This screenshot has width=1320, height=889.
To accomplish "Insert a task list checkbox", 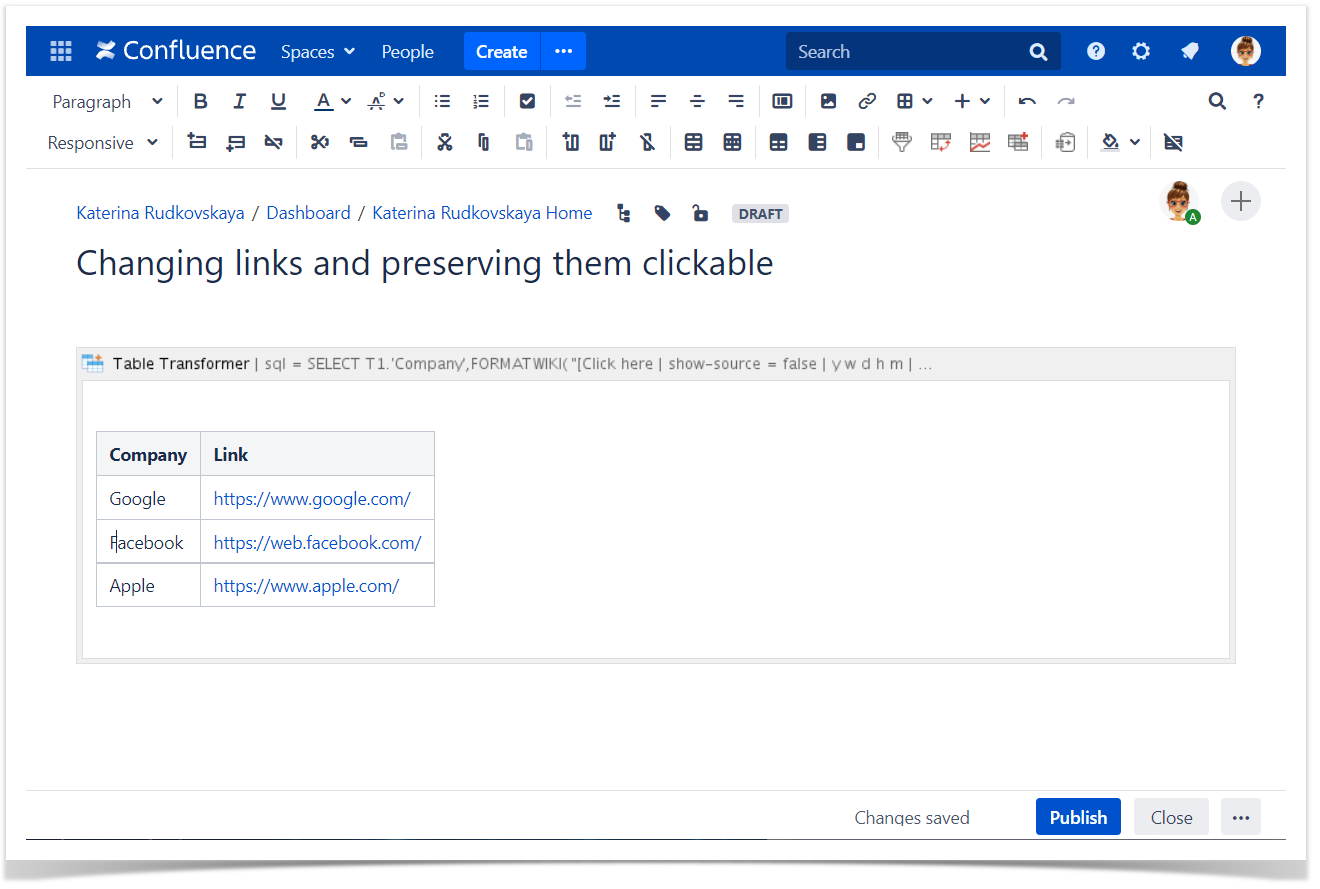I will (527, 101).
